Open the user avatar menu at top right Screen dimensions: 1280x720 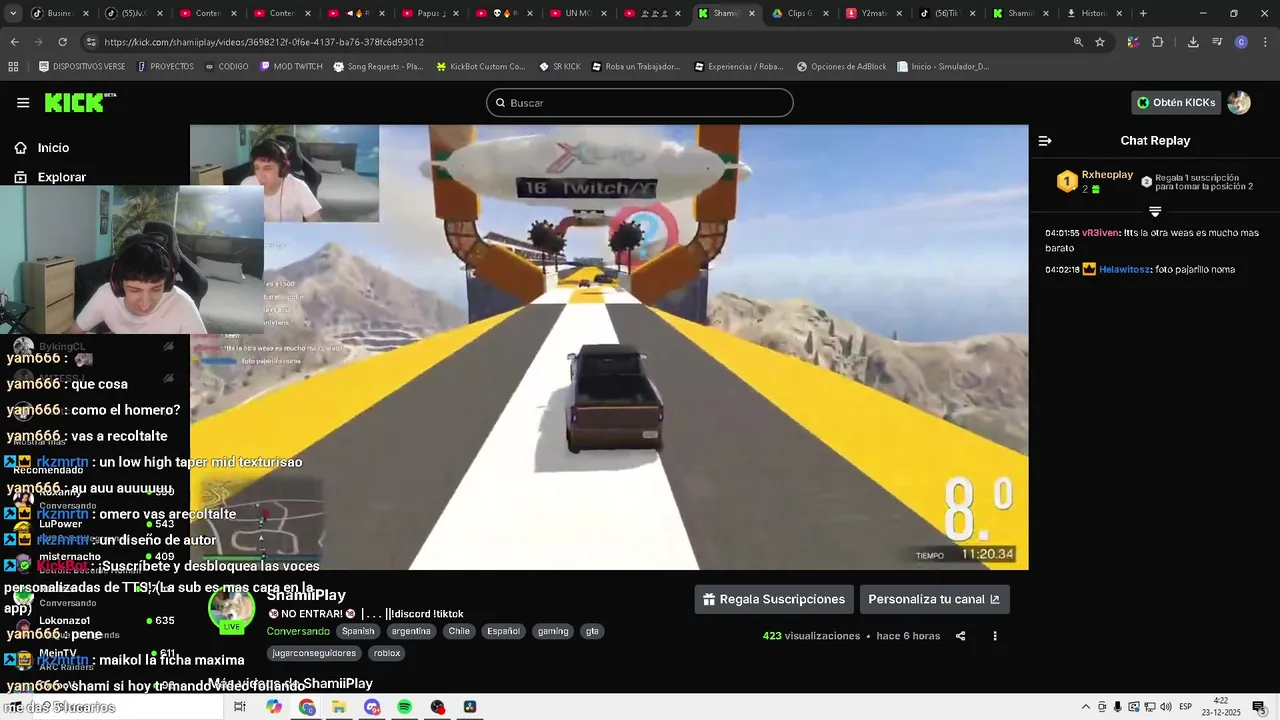coord(1239,102)
